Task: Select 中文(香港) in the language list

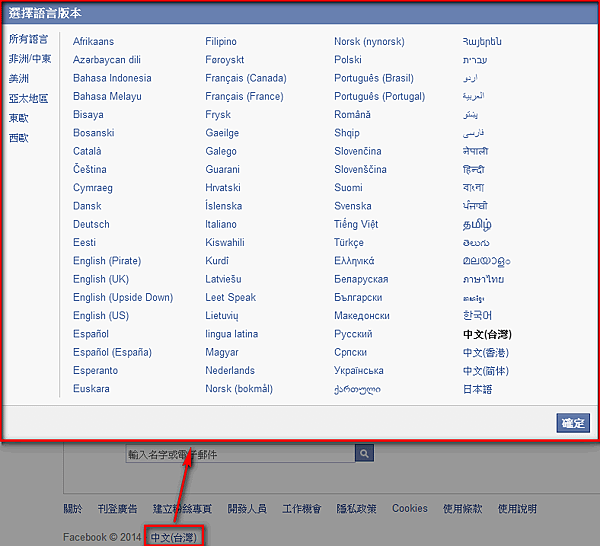Action: pyautogui.click(x=486, y=352)
